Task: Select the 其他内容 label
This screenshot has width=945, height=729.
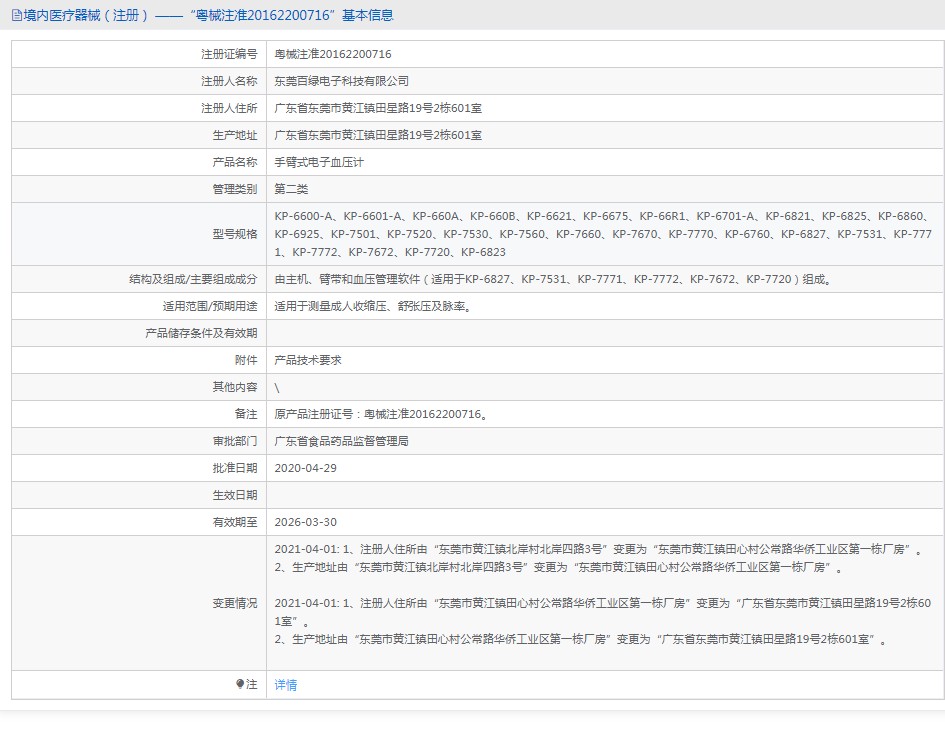Action: pyautogui.click(x=235, y=387)
